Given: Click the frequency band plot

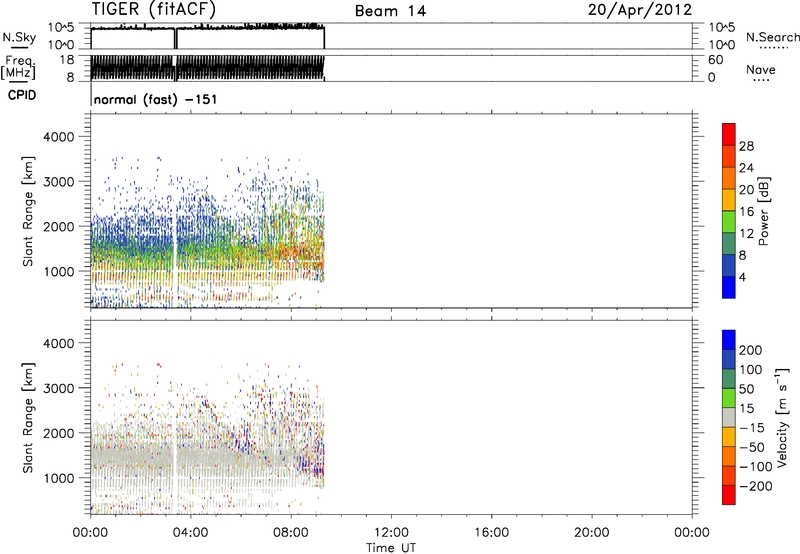Looking at the screenshot, I should click(208, 68).
